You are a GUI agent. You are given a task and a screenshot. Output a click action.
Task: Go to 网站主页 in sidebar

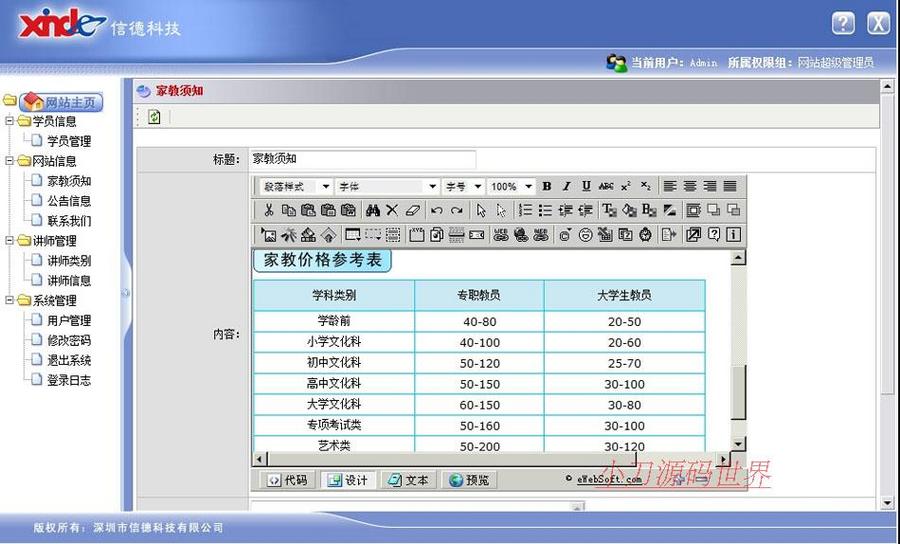pos(62,102)
